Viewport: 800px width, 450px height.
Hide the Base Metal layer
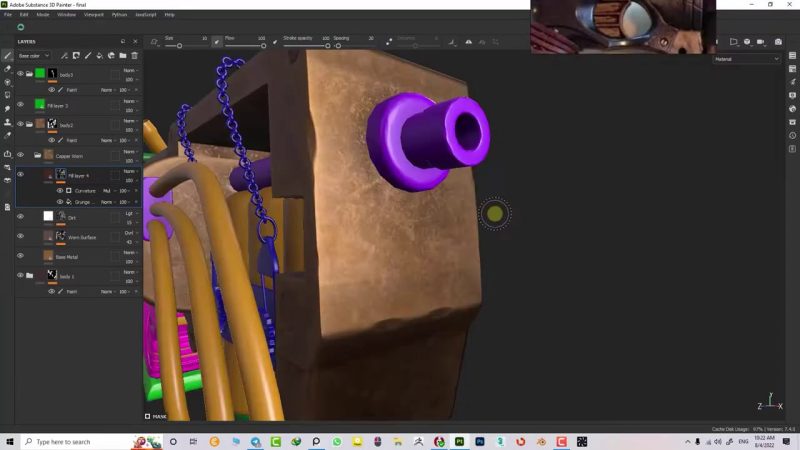tap(20, 256)
